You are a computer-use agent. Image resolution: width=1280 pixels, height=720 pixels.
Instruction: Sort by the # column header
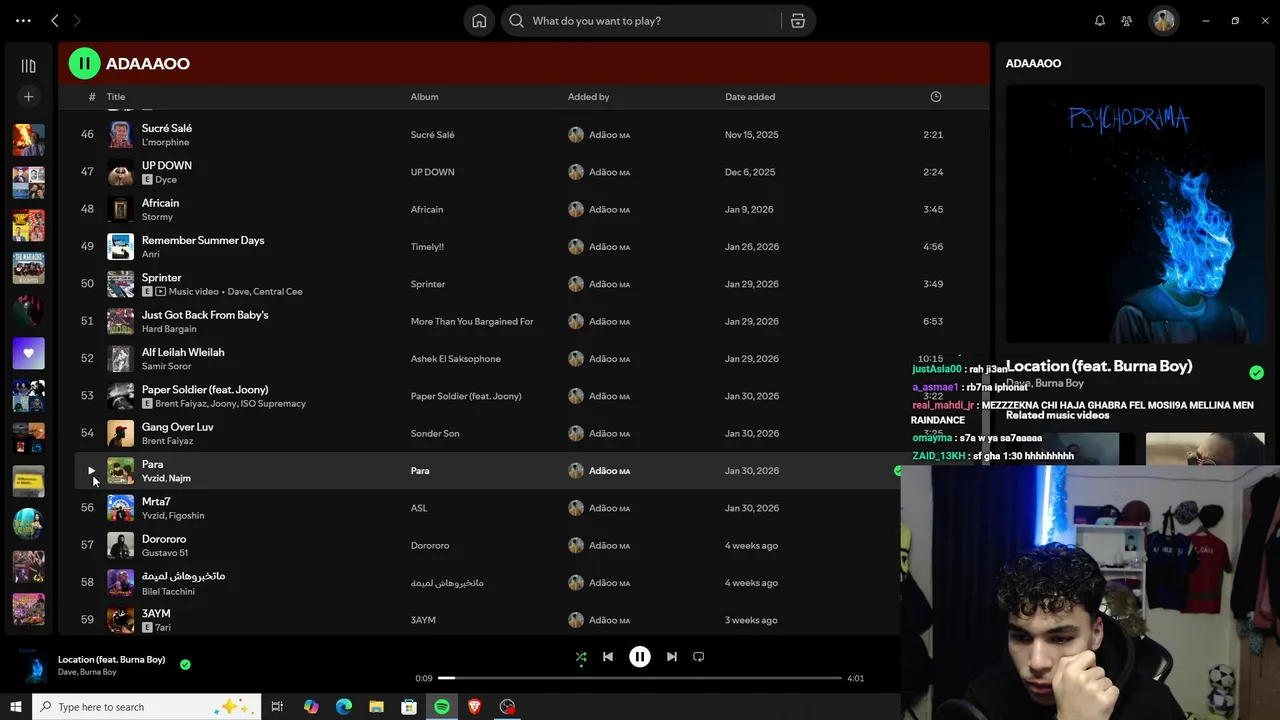point(92,97)
